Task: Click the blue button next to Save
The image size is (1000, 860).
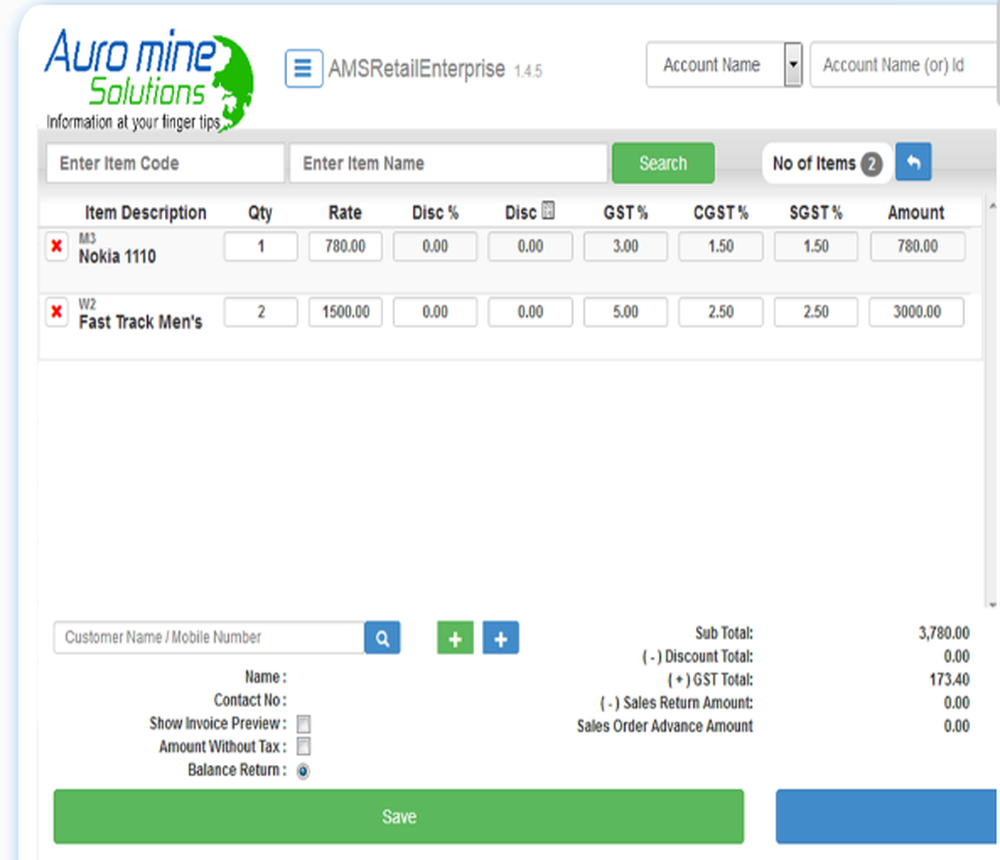Action: pos(886,817)
